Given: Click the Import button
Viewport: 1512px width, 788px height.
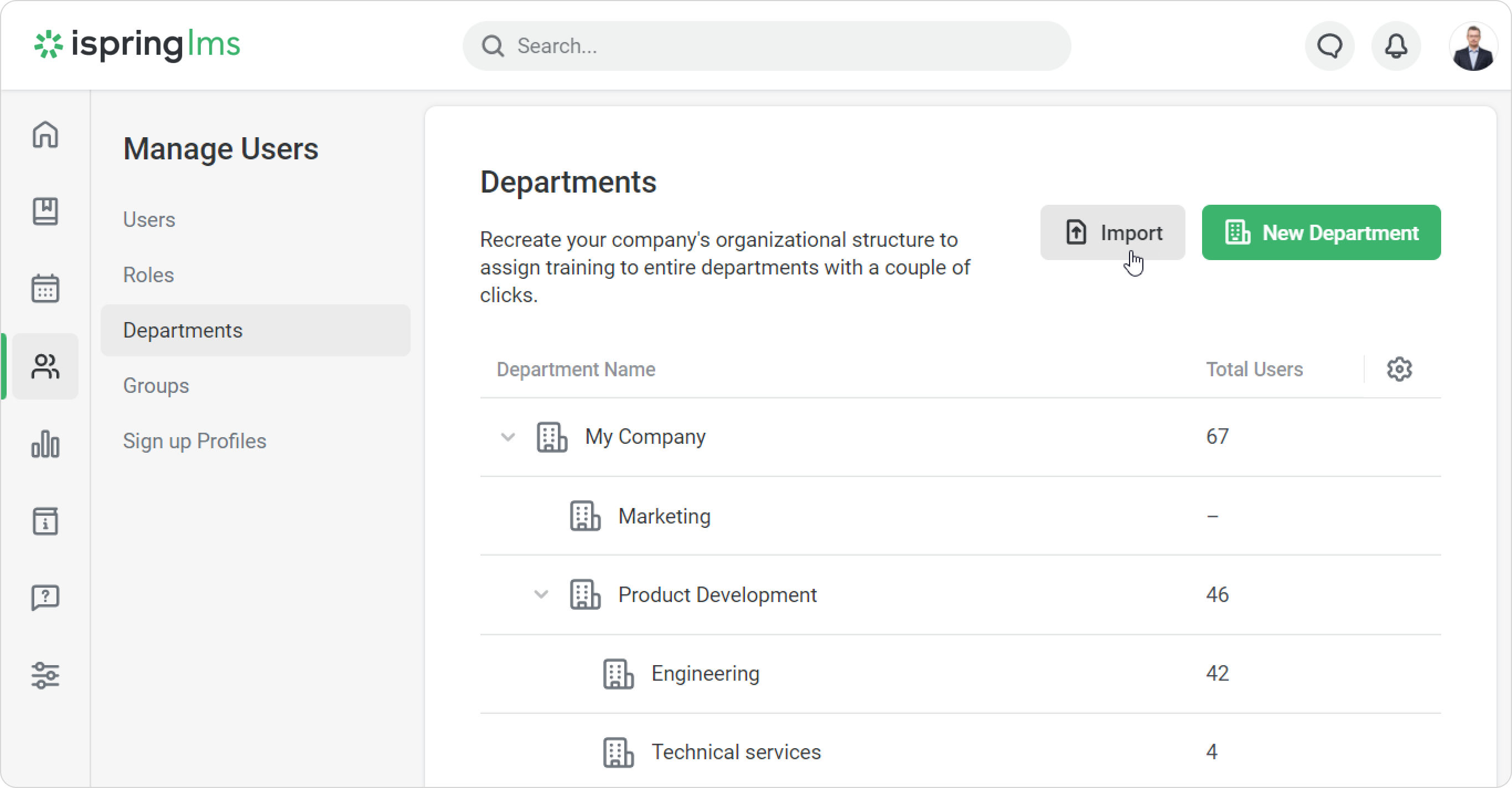Looking at the screenshot, I should (1112, 232).
